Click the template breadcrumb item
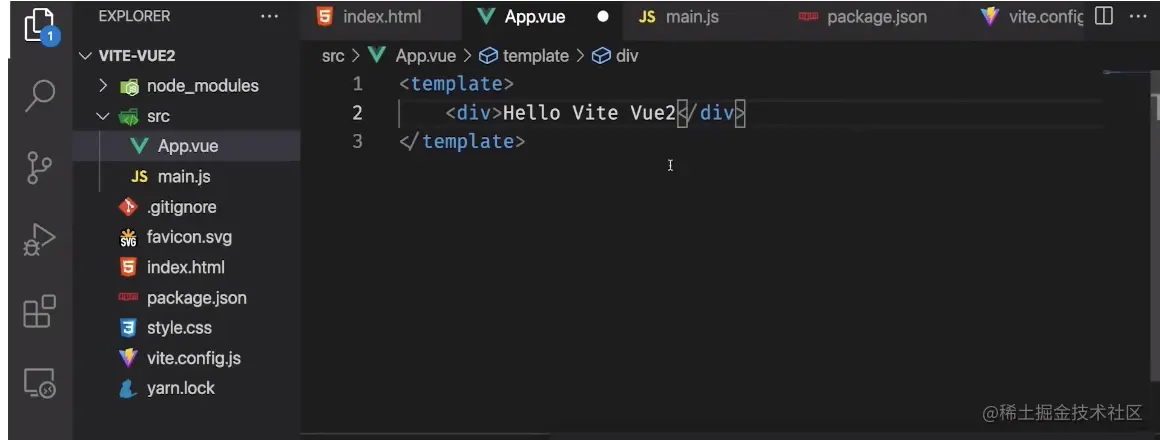Screen dimensions: 1160x440 [535, 56]
